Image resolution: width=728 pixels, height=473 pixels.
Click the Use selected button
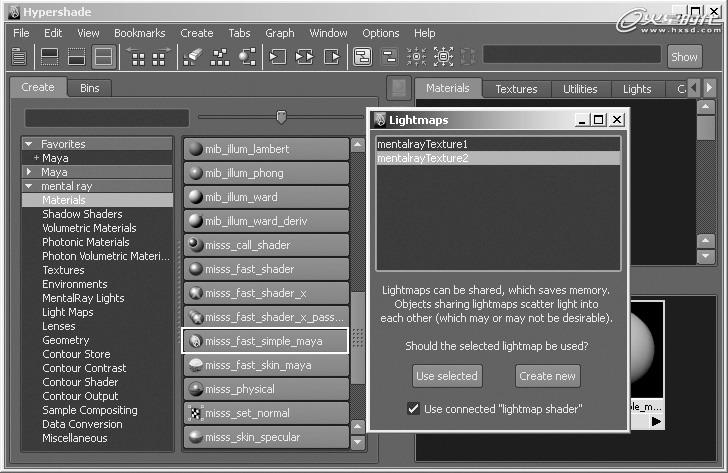[447, 376]
